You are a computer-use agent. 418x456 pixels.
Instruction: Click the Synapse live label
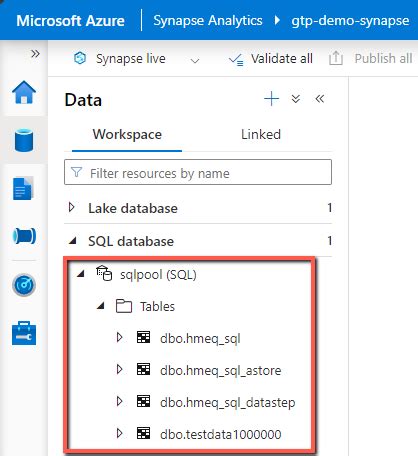[x=131, y=59]
